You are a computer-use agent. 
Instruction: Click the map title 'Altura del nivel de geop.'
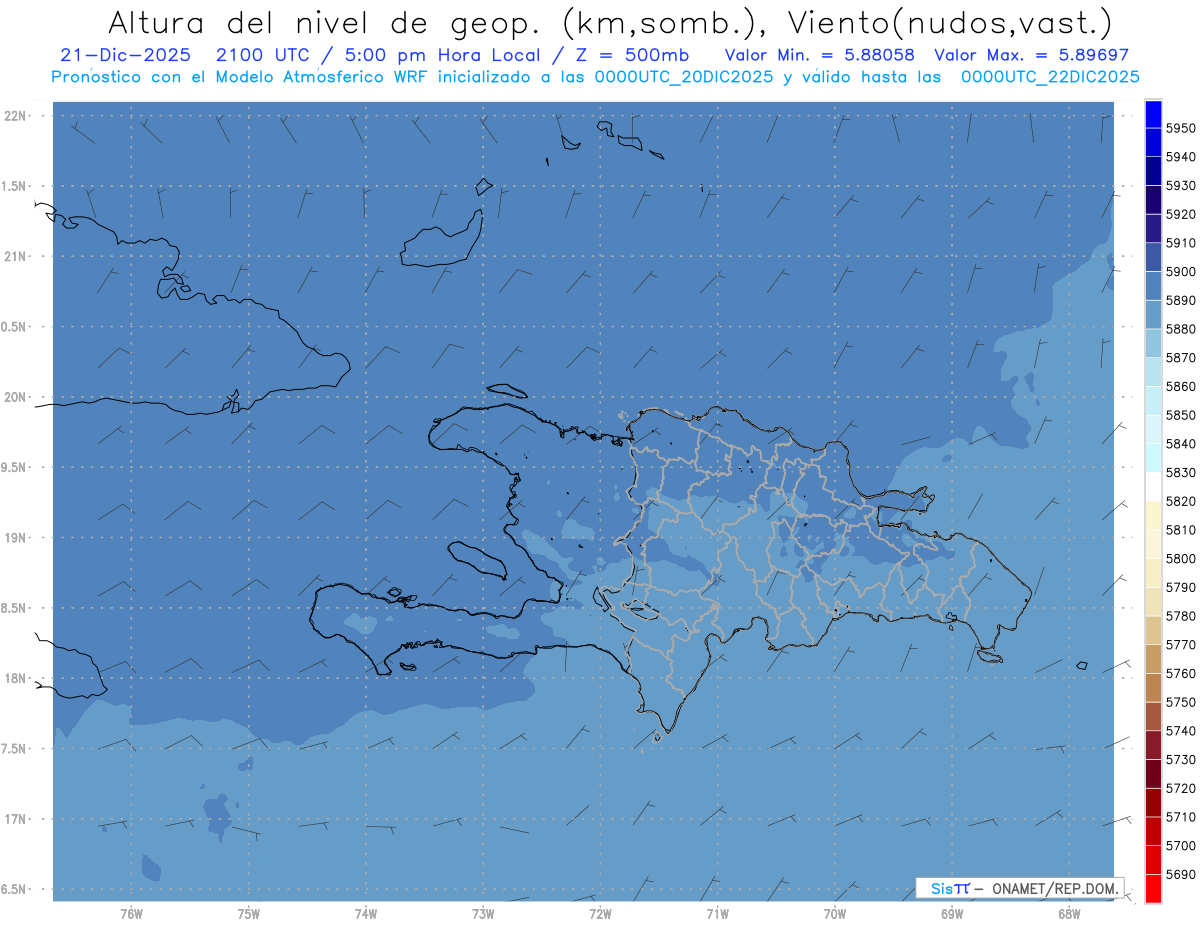[327, 23]
